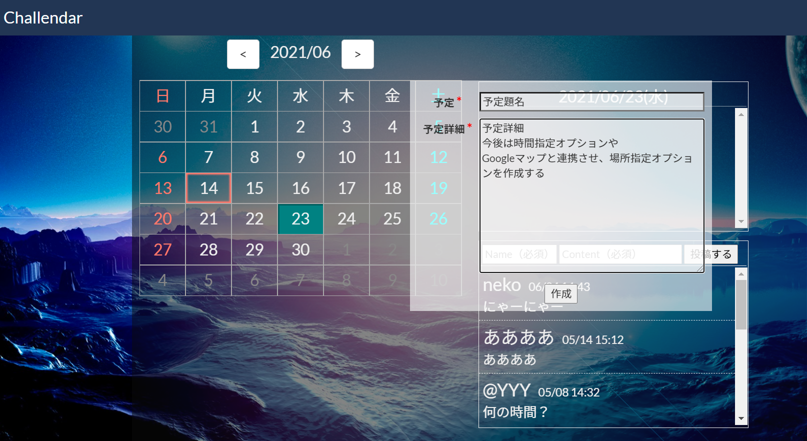Click the schedule list scrollbar up arrow
Screen dimensions: 807x441
click(741, 114)
